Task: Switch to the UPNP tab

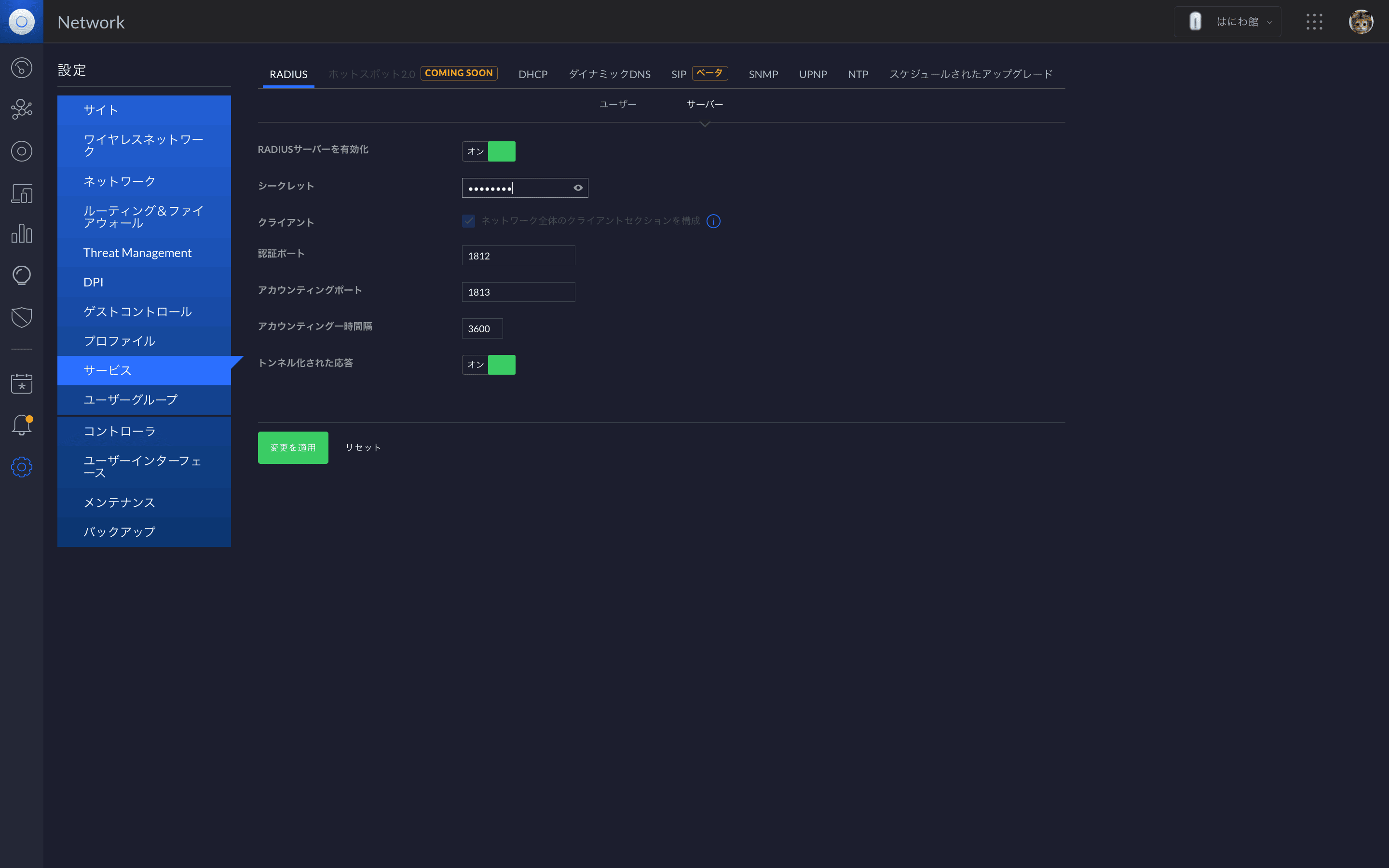Action: pyautogui.click(x=813, y=74)
